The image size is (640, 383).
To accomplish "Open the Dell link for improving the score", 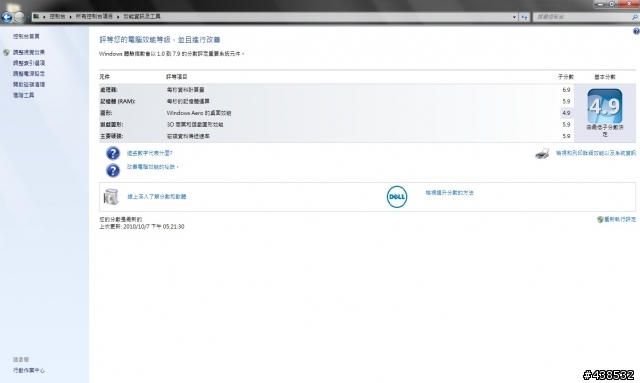I will 449,193.
